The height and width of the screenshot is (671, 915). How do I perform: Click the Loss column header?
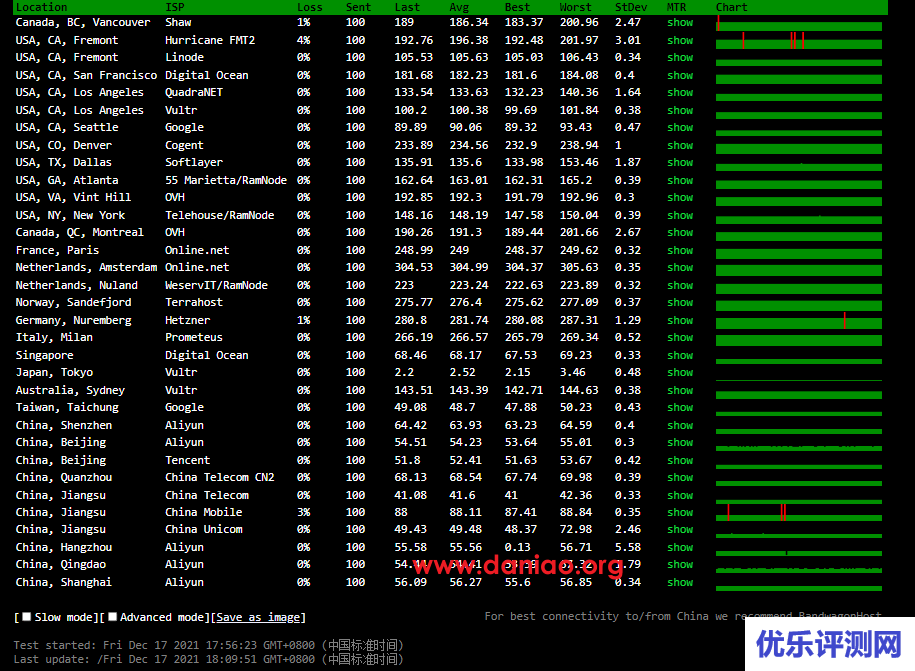tap(310, 7)
